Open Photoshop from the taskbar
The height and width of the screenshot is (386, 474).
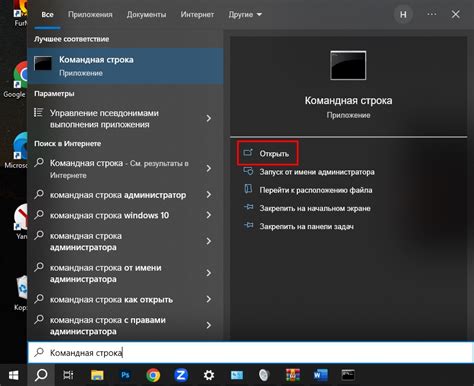pos(125,375)
